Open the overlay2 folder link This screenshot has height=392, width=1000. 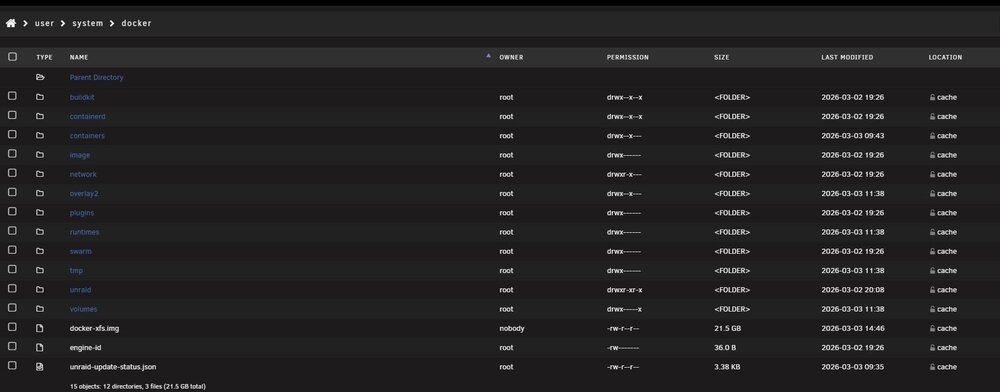tap(84, 193)
